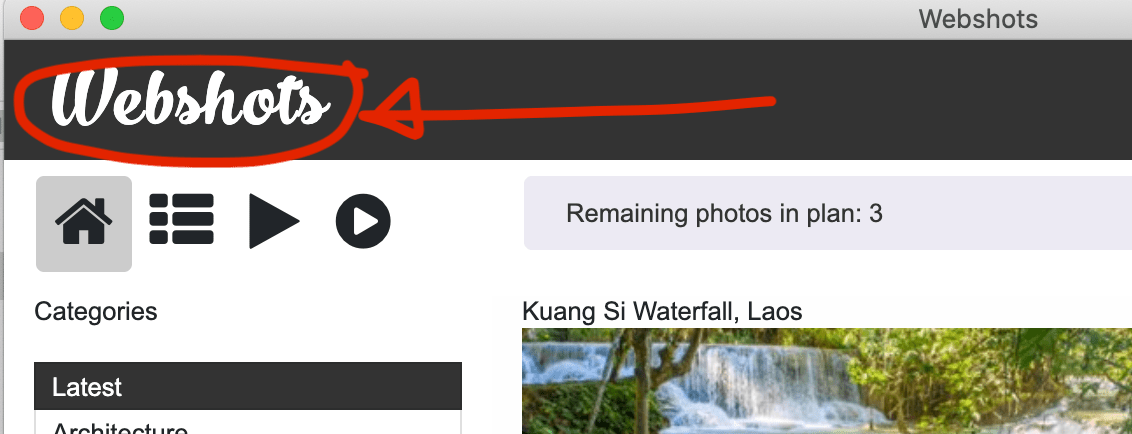Open the Kuang Si Waterfall photo thumbnail
Image resolution: width=1132 pixels, height=434 pixels.
coord(827,381)
